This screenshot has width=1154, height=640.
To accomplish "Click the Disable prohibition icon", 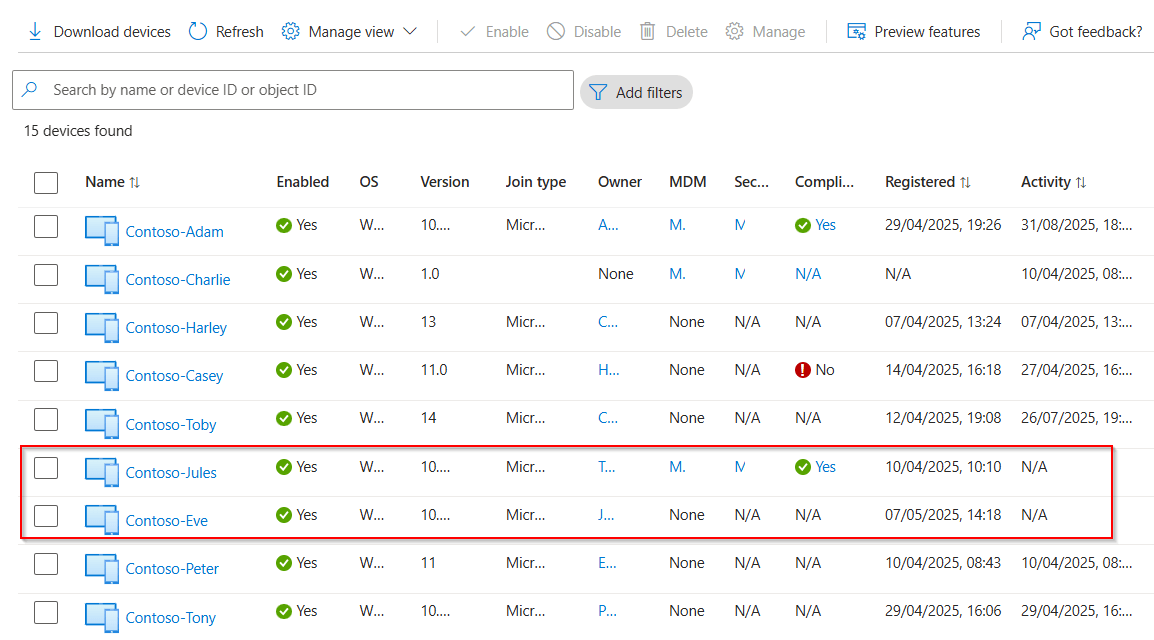I will tap(556, 31).
